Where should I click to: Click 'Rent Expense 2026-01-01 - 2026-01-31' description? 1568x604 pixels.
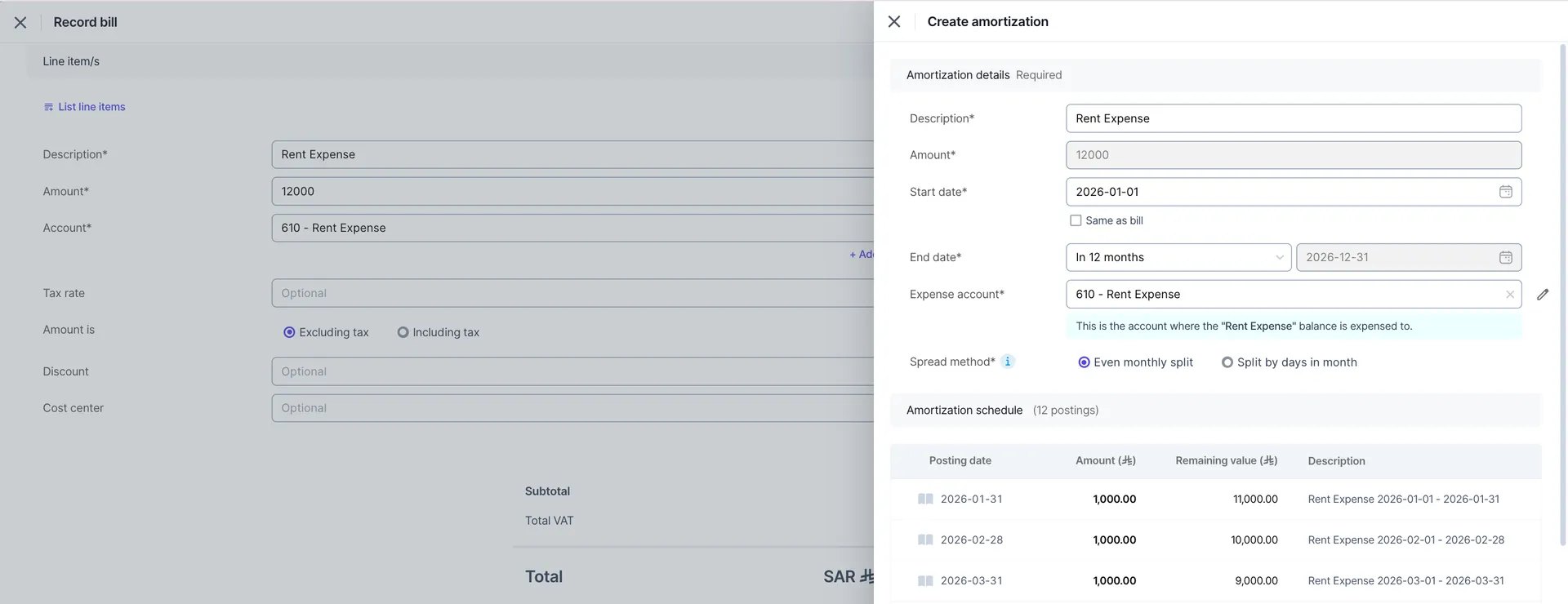1403,499
